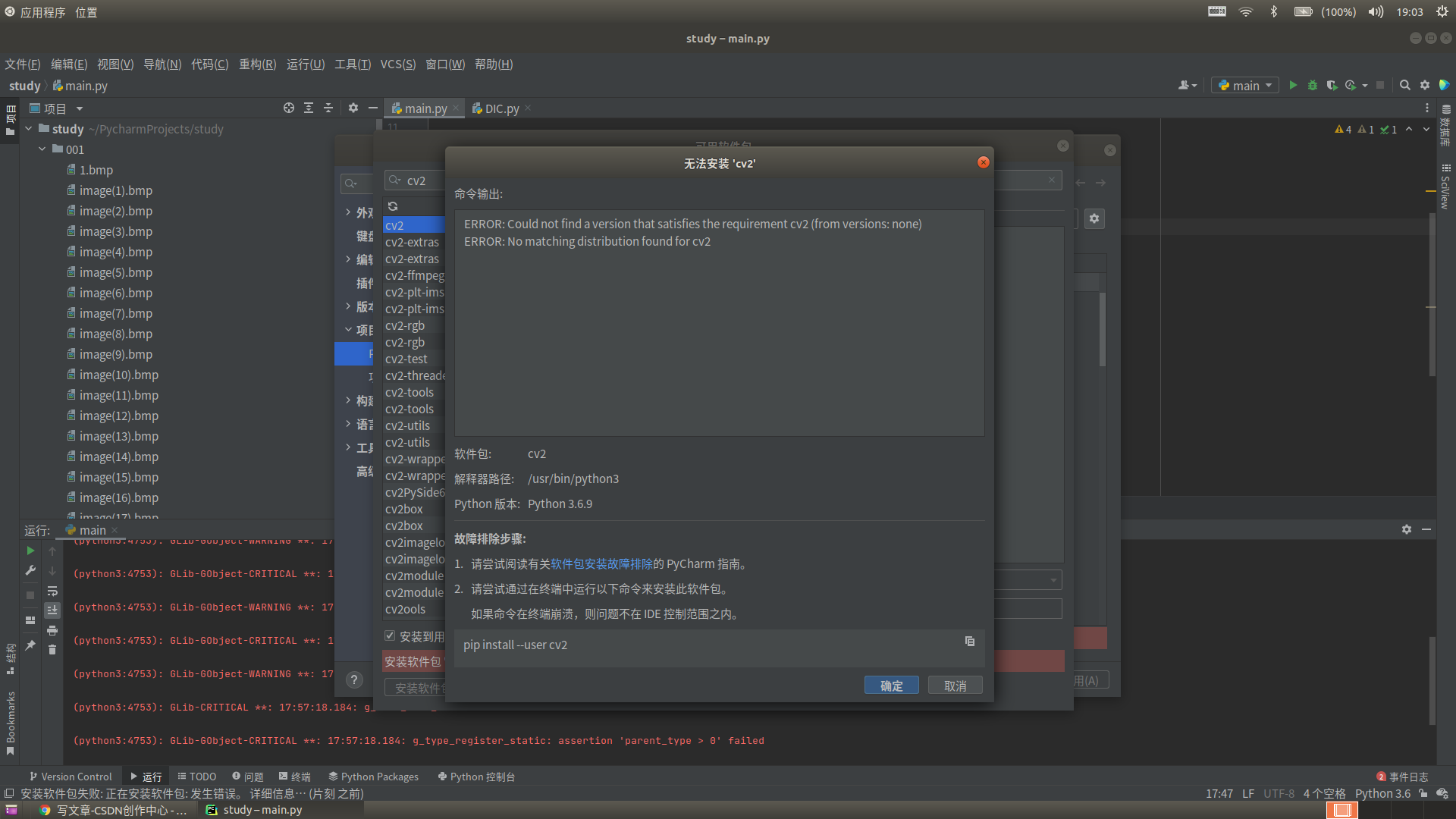The width and height of the screenshot is (1456, 819).
Task: Toggle soft-wrap in Run console
Action: (52, 591)
